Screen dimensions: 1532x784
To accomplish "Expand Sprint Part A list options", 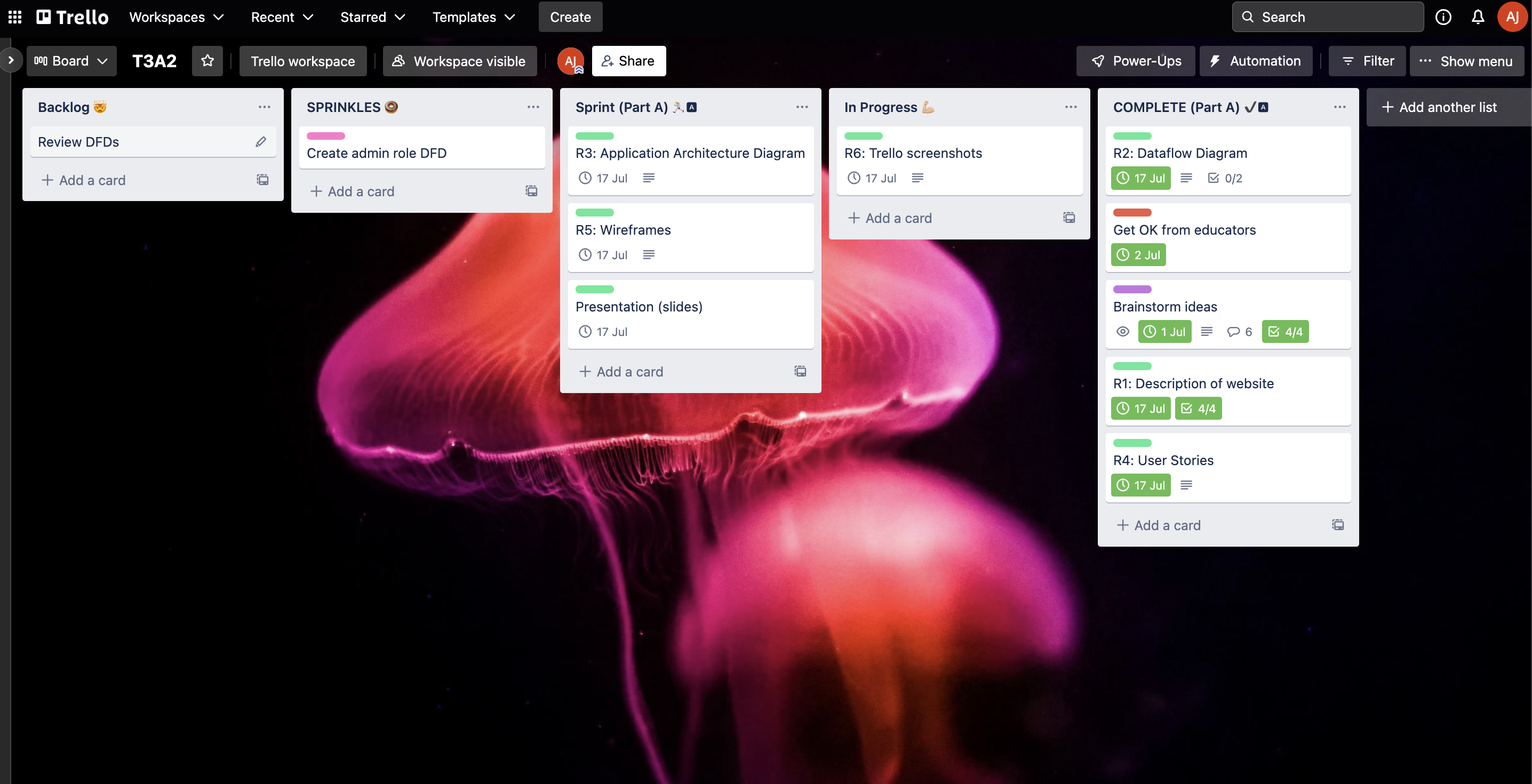I will pos(800,106).
